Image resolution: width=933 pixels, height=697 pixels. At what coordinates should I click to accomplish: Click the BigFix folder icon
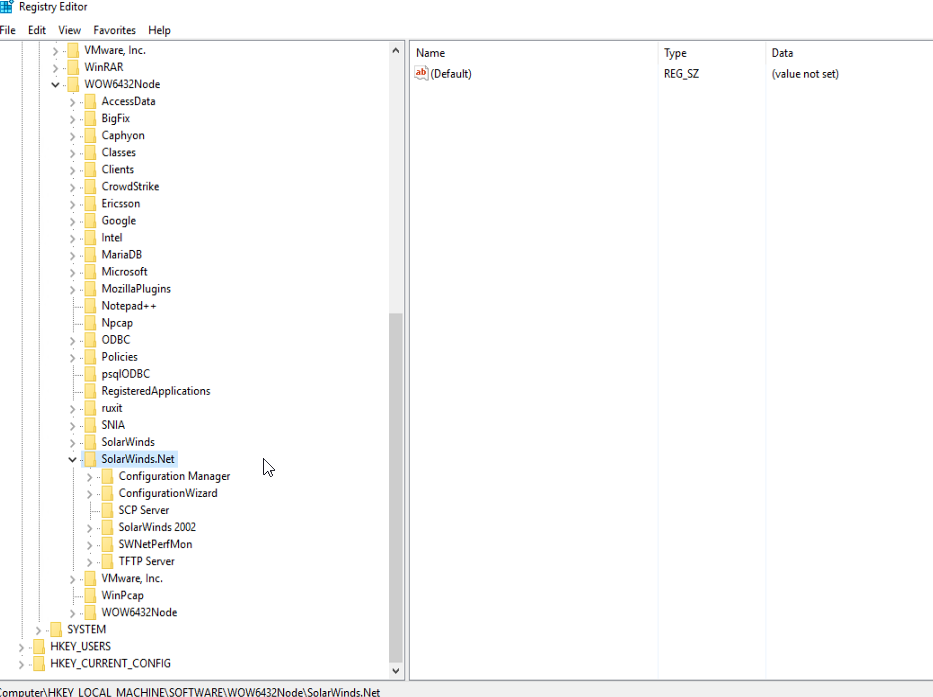(90, 118)
